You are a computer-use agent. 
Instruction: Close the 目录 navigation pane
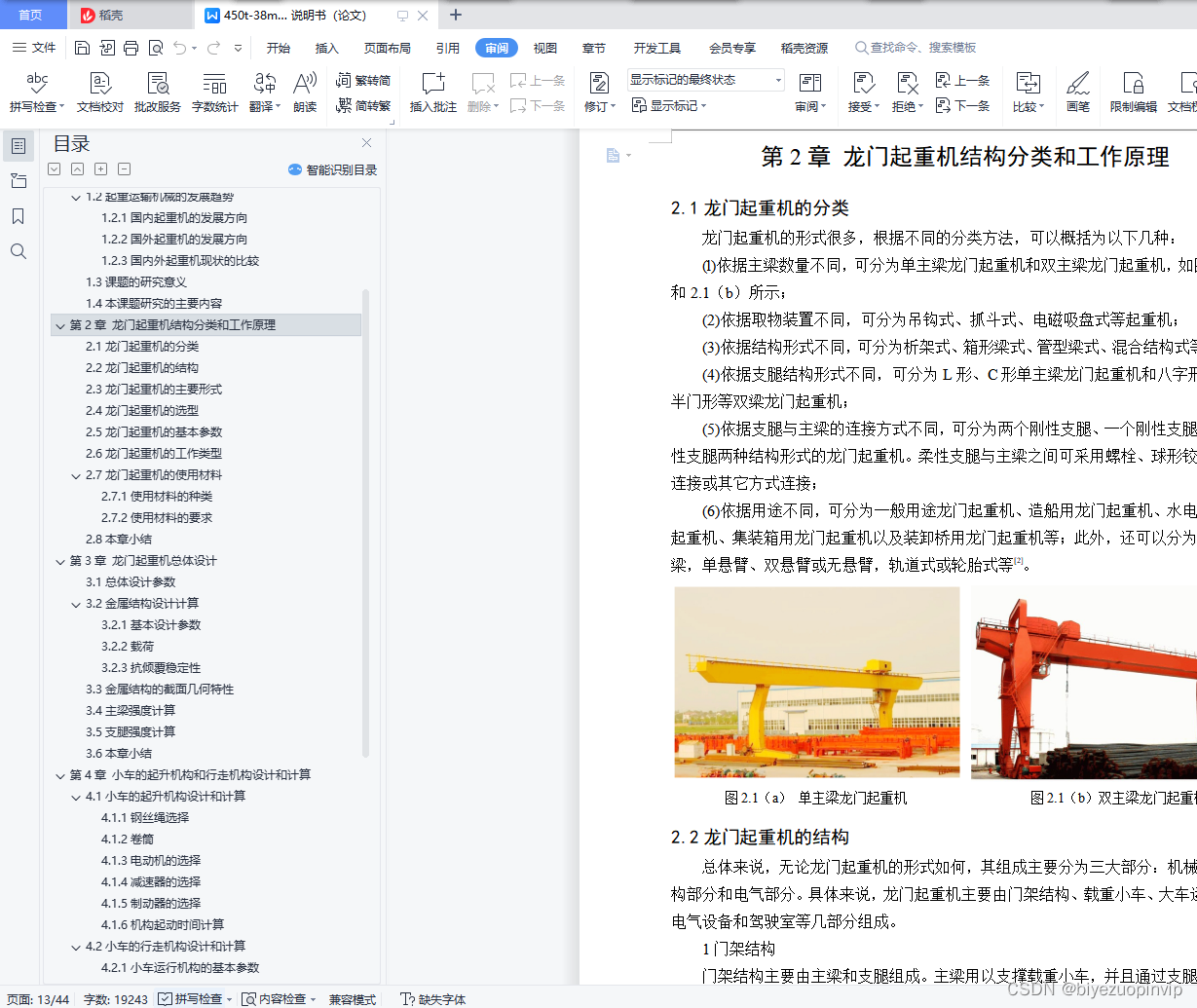tap(366, 143)
